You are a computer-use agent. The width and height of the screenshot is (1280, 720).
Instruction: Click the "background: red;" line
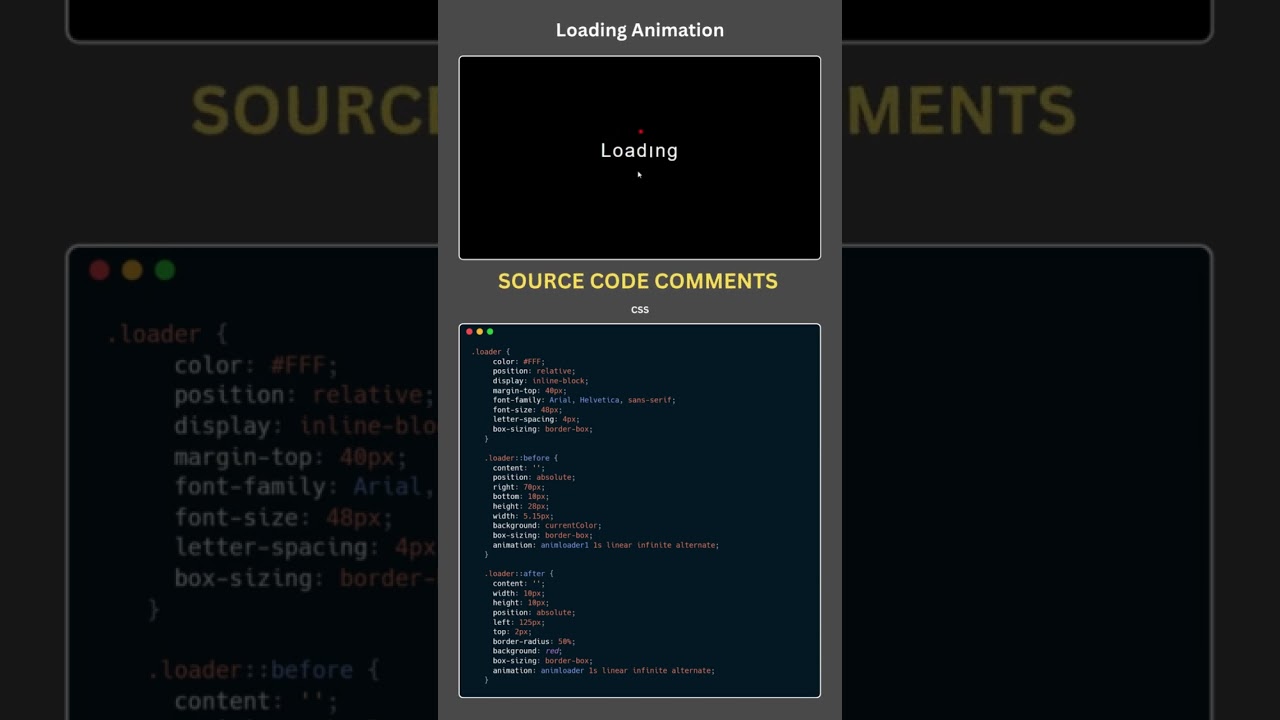[527, 651]
